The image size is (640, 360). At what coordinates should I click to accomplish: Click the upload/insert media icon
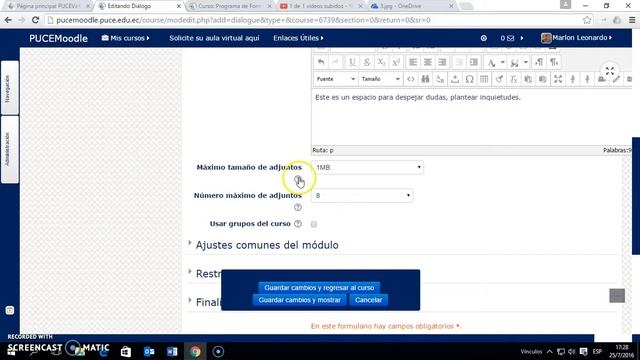[455, 79]
